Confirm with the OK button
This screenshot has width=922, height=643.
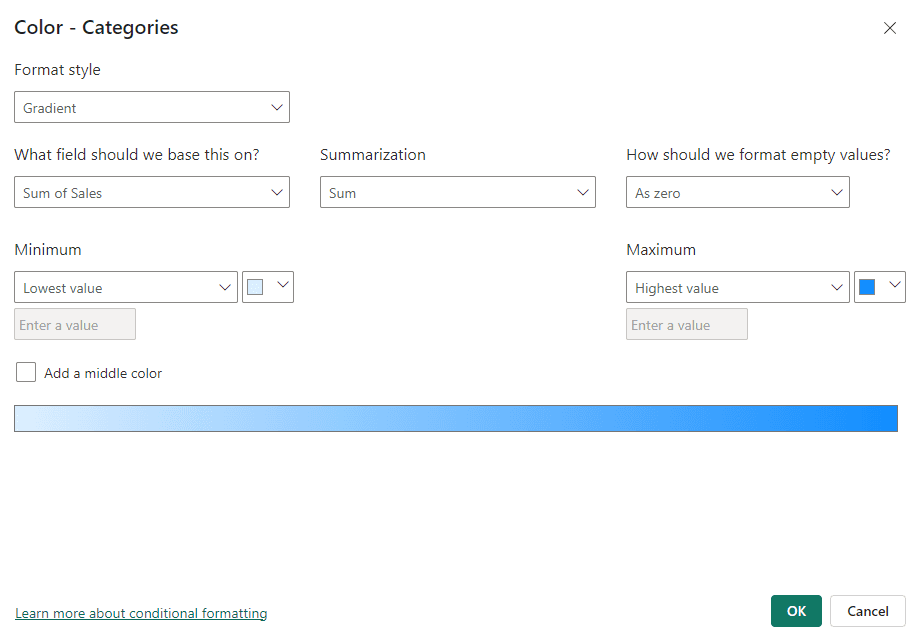pos(796,611)
